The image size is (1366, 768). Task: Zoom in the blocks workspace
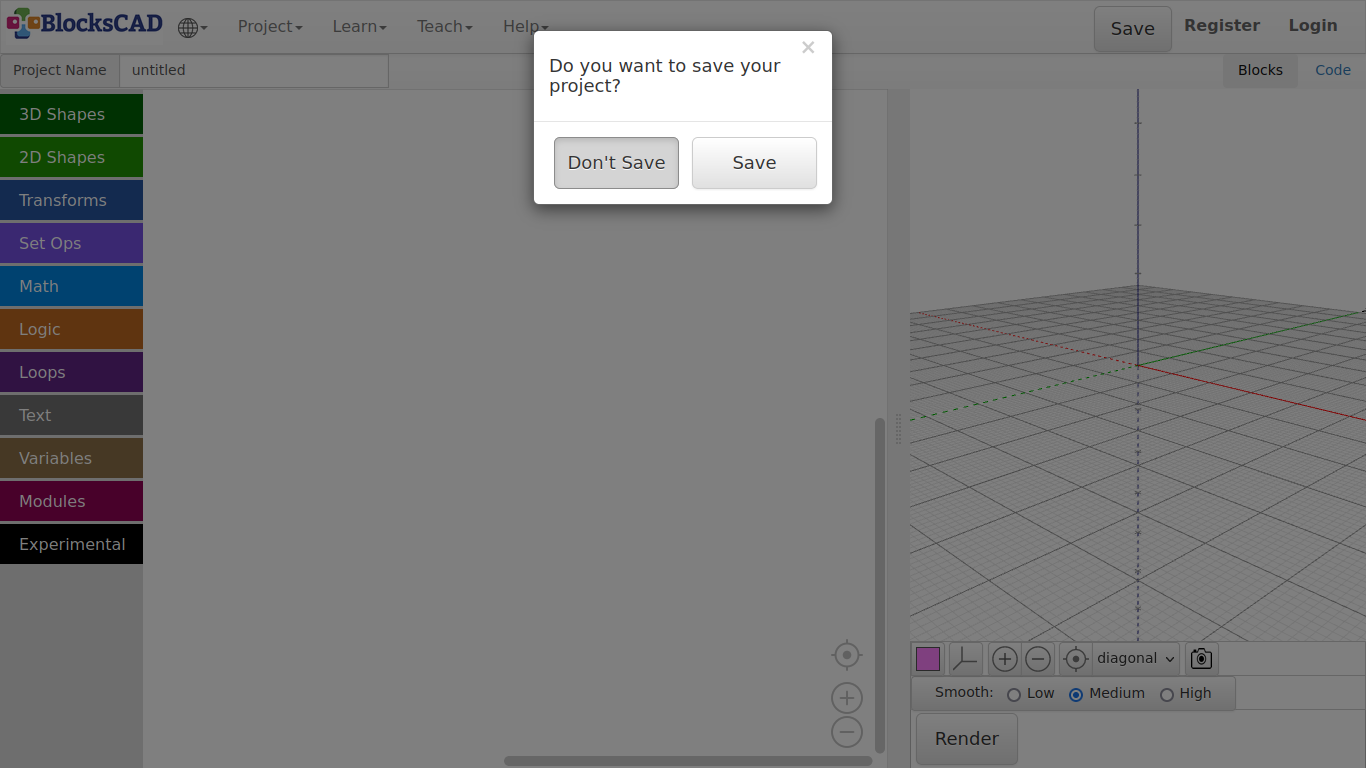tap(847, 698)
